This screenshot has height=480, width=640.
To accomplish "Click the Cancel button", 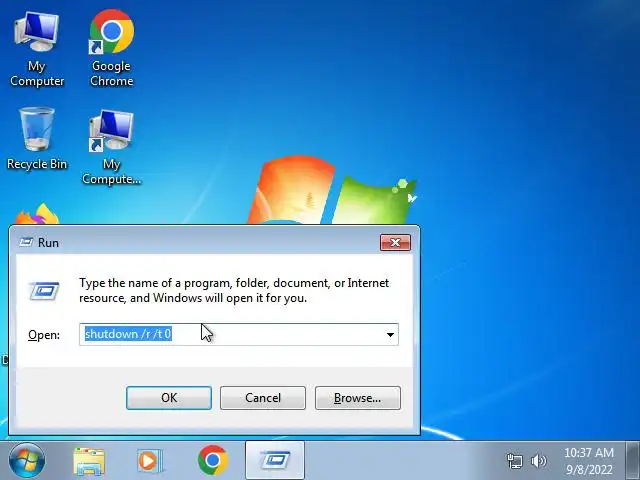I will pyautogui.click(x=263, y=398).
